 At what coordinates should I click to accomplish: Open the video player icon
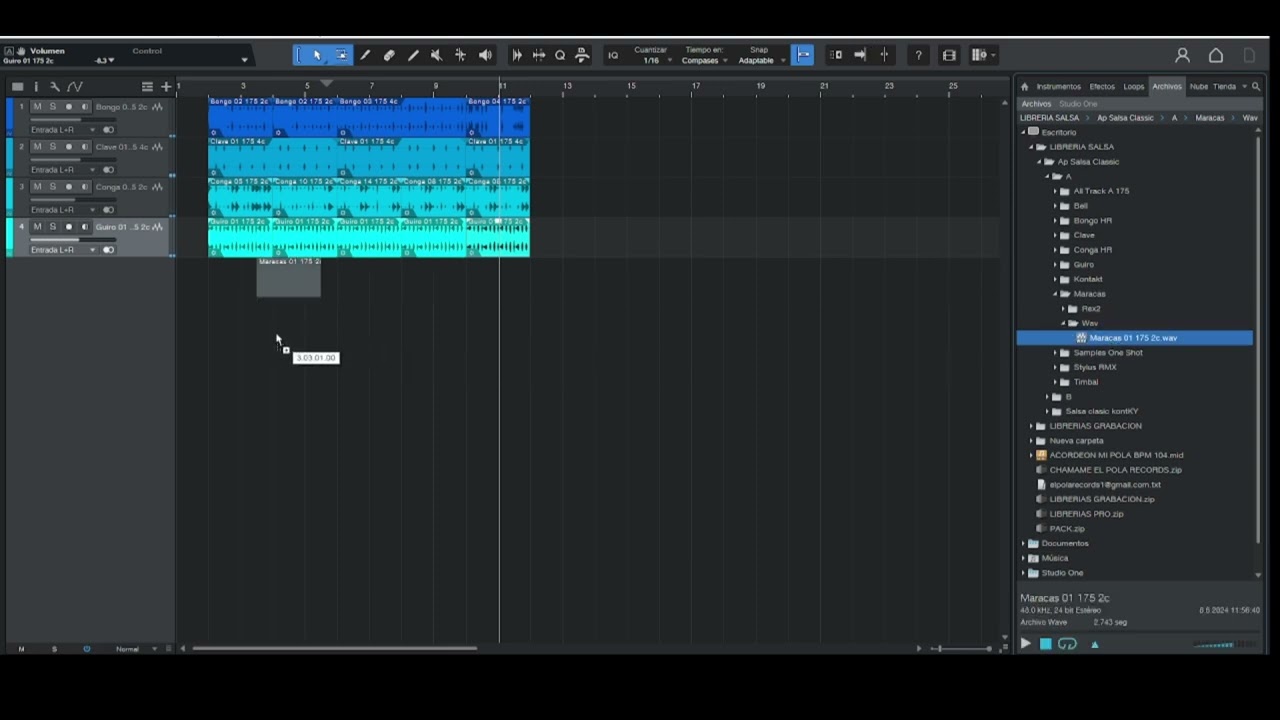coord(949,55)
